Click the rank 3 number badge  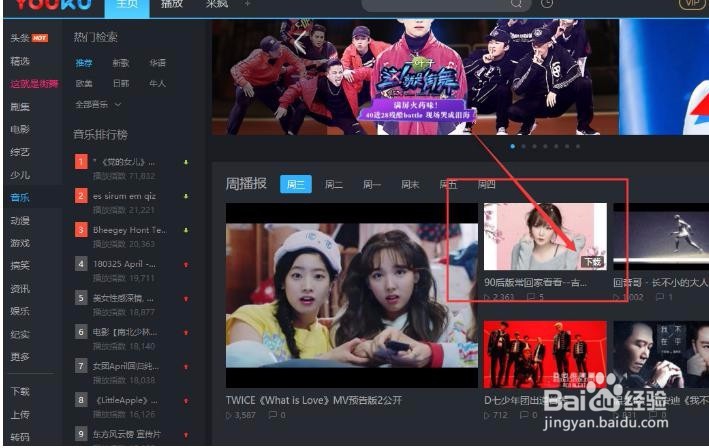[x=81, y=230]
